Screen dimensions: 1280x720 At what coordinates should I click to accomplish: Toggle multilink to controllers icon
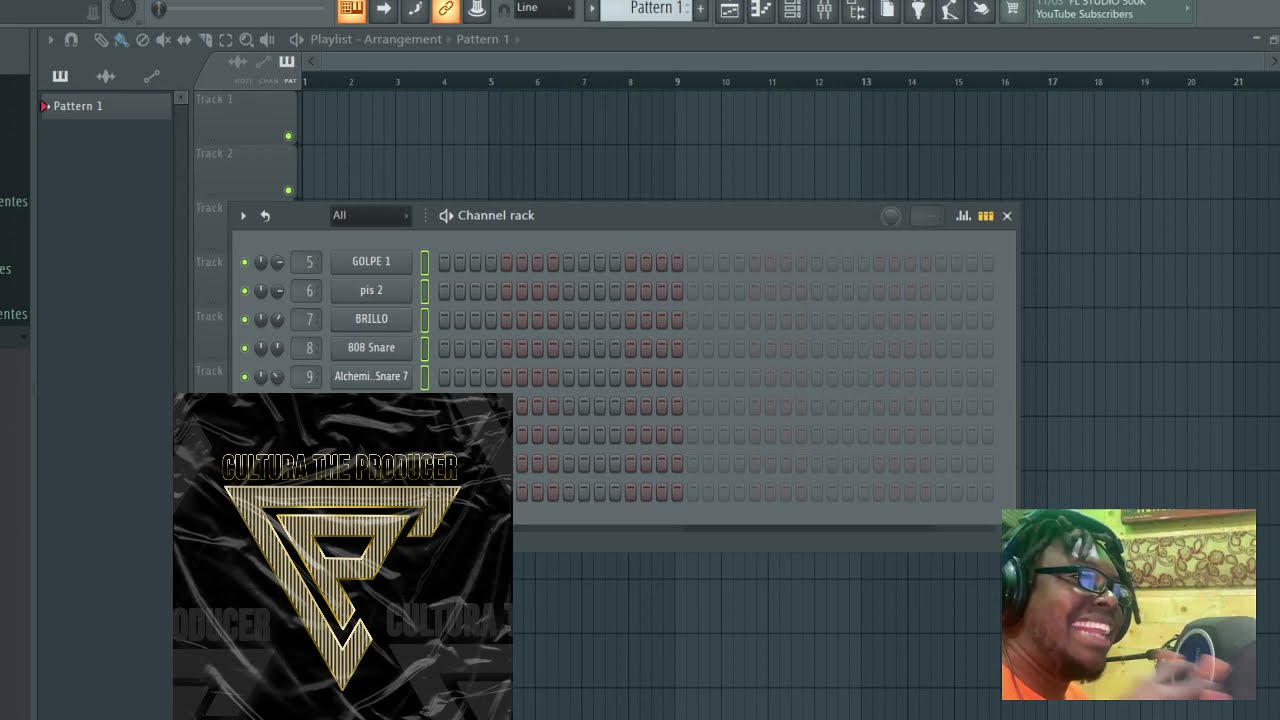pyautogui.click(x=476, y=10)
